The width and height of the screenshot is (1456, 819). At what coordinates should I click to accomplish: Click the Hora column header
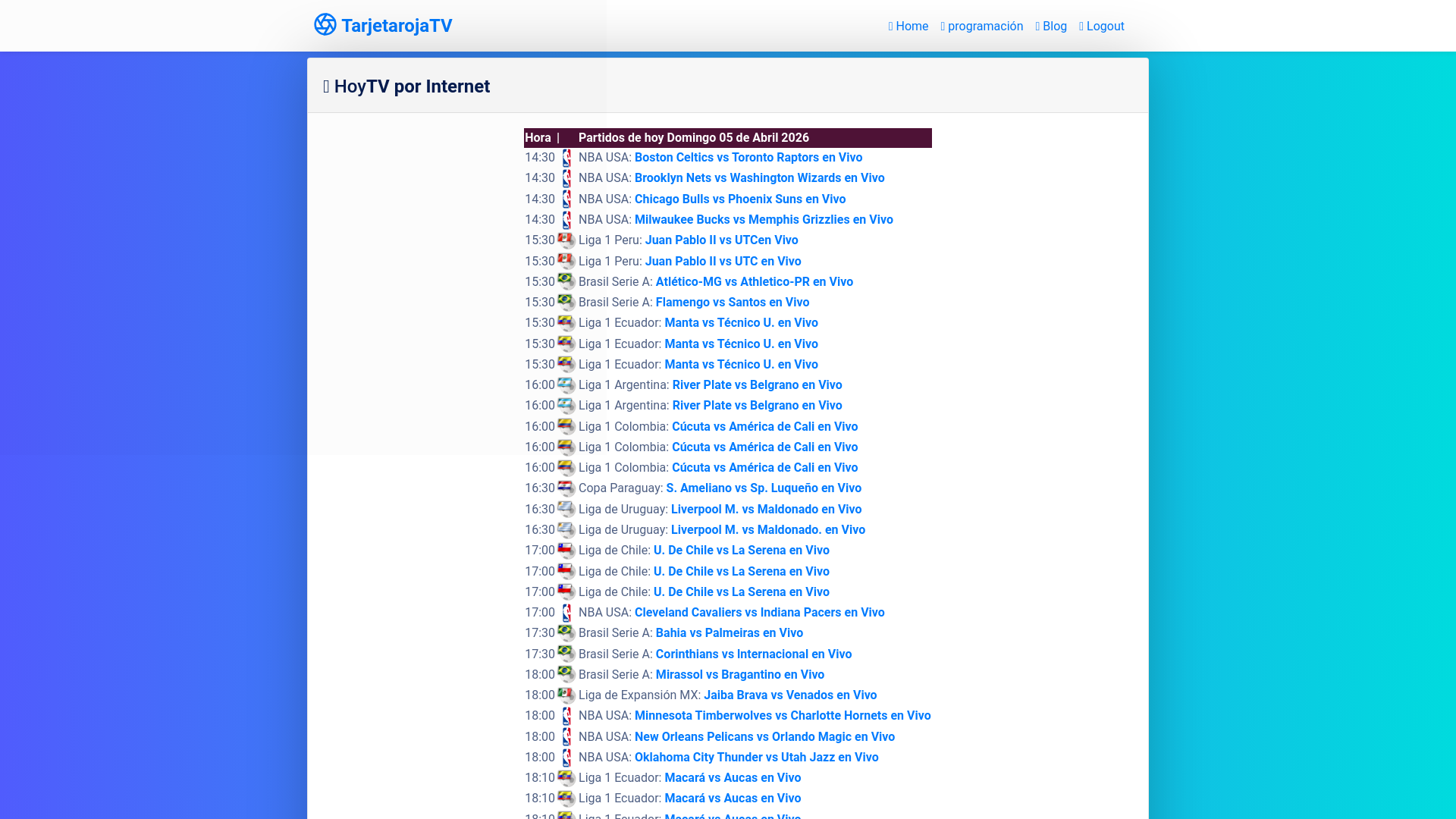click(x=538, y=138)
